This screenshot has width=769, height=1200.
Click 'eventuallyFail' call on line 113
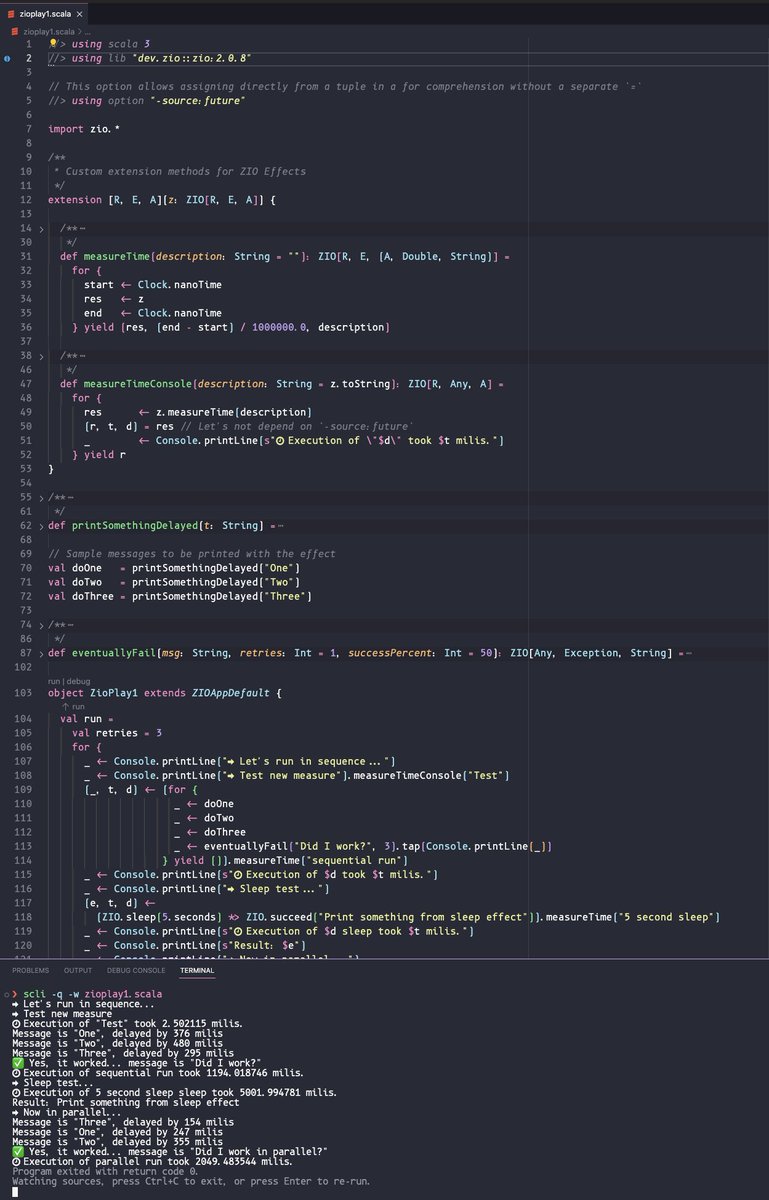[x=245, y=846]
